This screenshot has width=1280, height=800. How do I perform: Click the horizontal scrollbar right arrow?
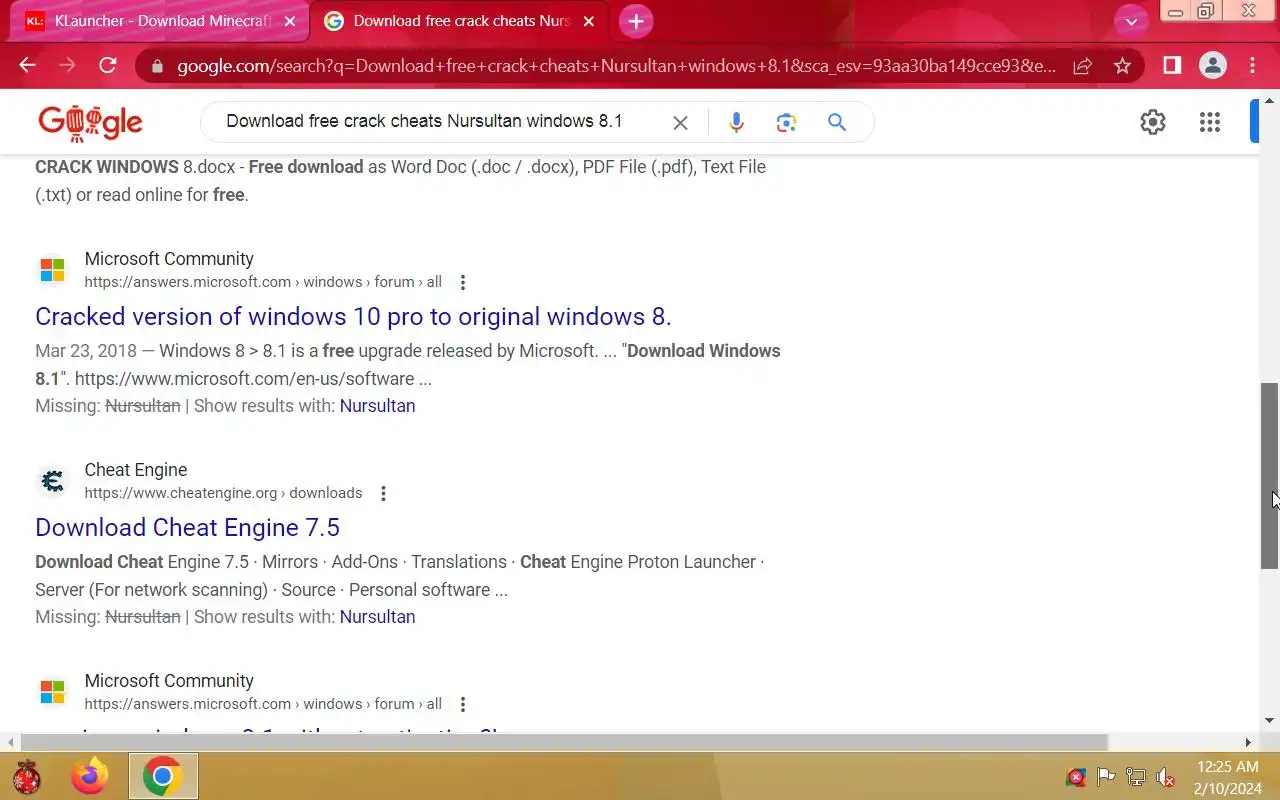(x=1248, y=742)
